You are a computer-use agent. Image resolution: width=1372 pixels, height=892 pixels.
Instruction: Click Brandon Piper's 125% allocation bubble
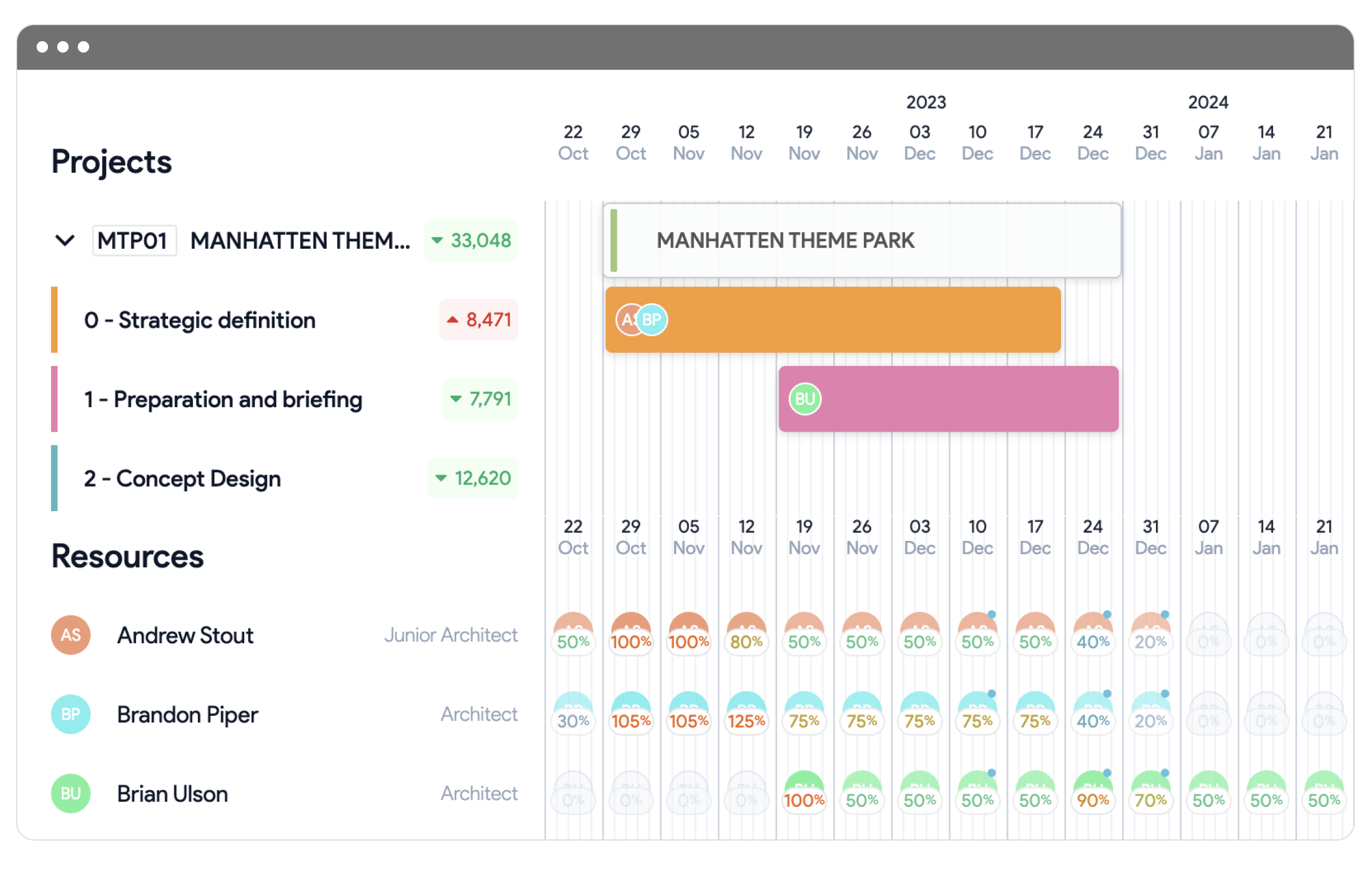(x=746, y=721)
